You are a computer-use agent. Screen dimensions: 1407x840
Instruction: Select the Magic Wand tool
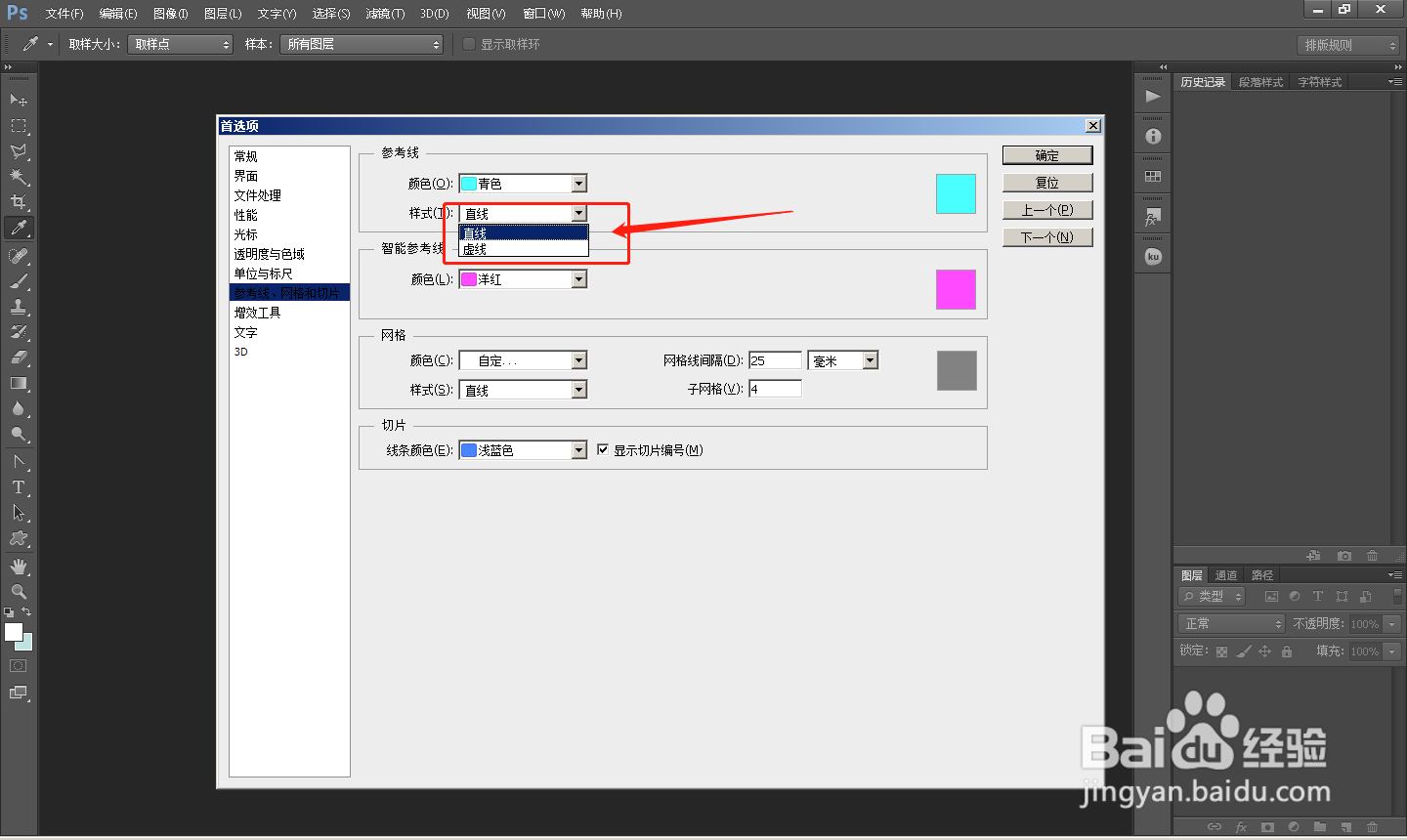pos(19,177)
